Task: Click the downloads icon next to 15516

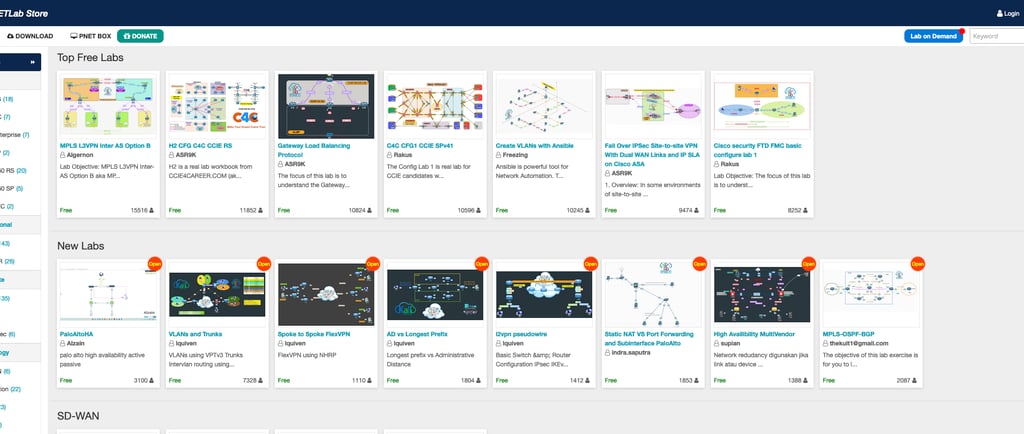Action: (x=152, y=210)
